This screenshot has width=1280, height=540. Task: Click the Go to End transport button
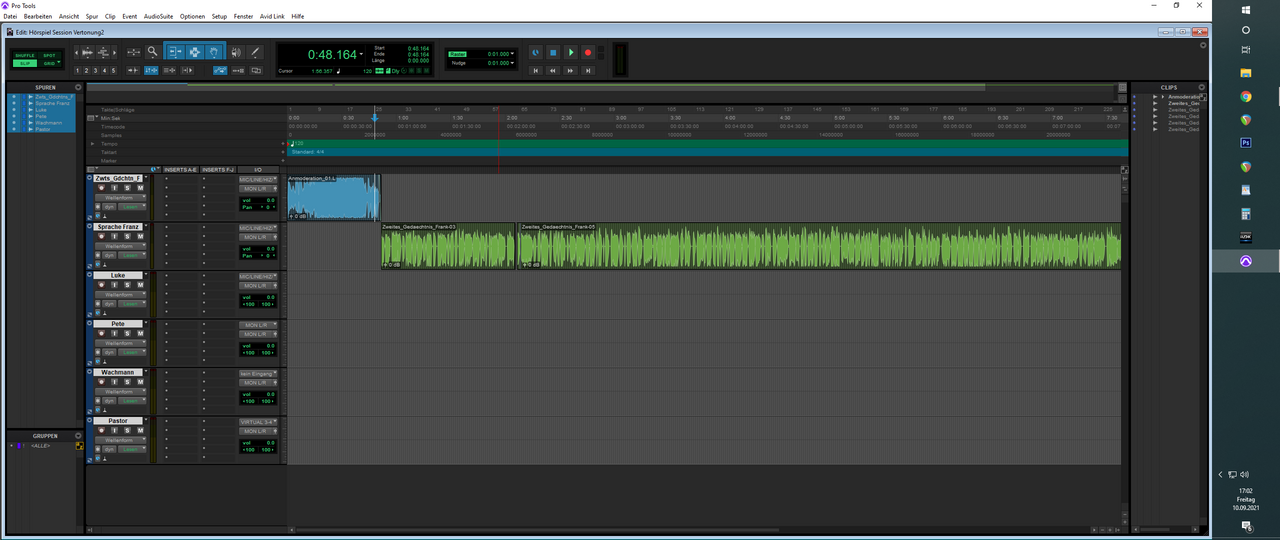(588, 71)
